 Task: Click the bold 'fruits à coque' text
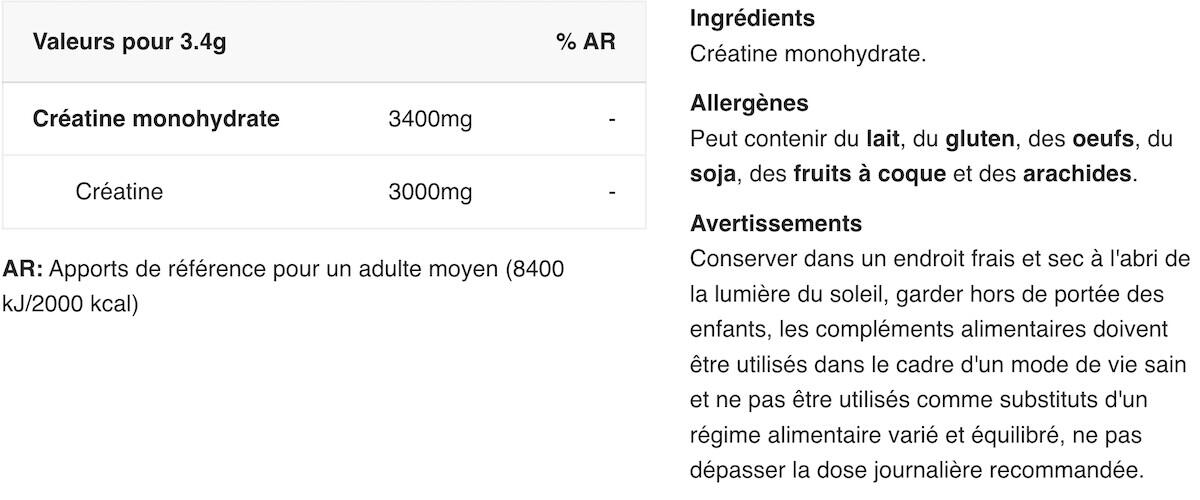coord(869,174)
